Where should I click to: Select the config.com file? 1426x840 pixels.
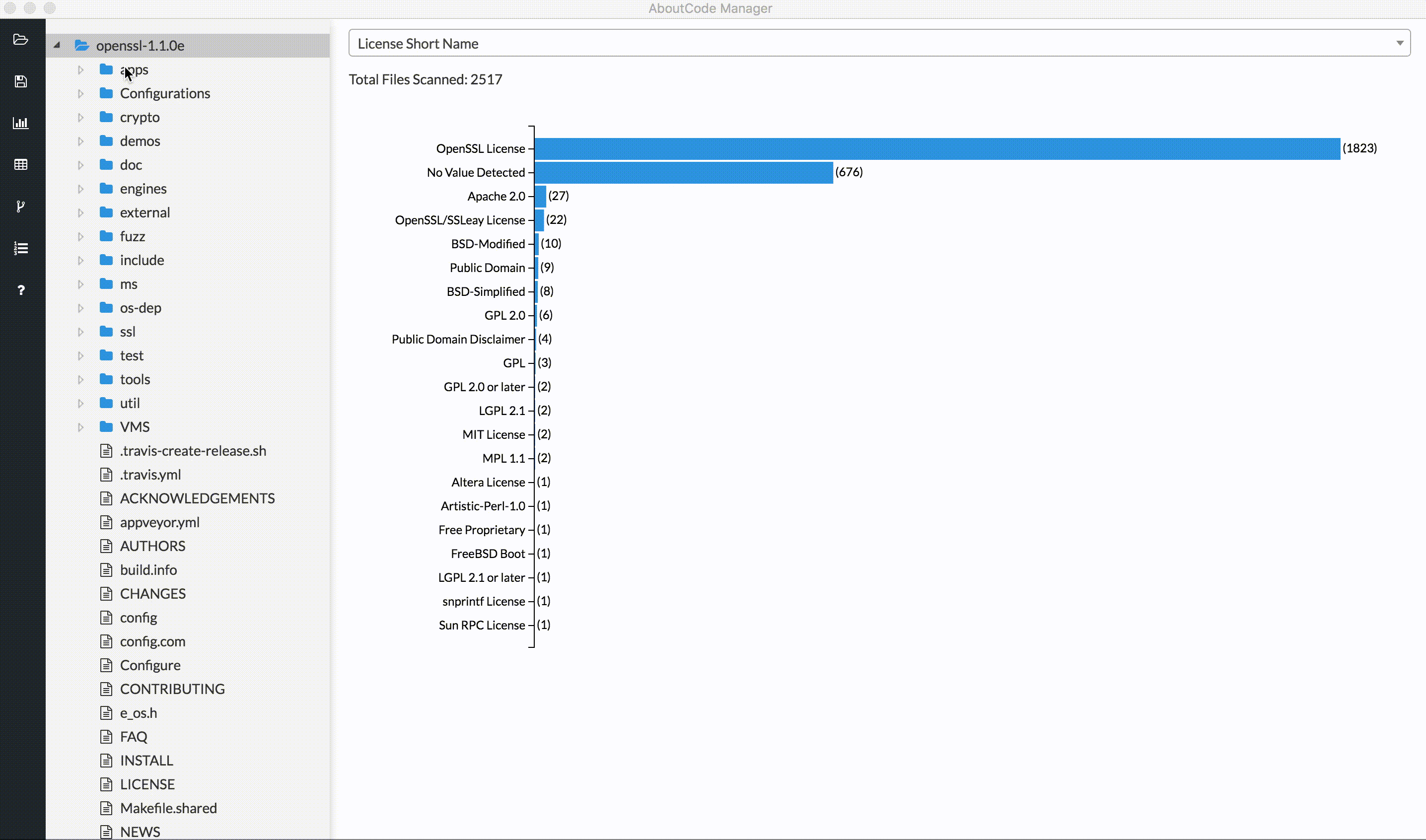pos(152,641)
